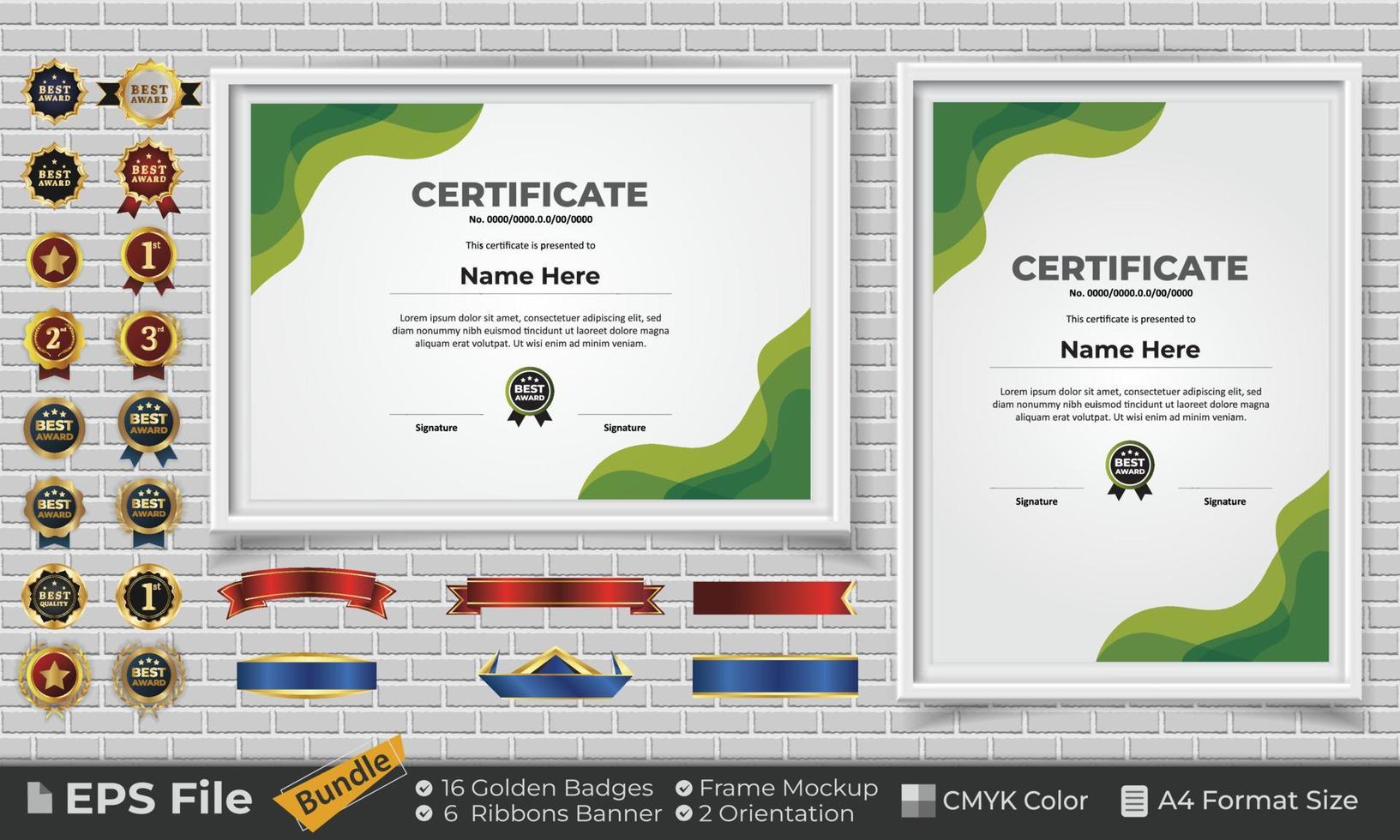
Task: Click the right Signature label on landscape certificate
Action: pos(624,428)
